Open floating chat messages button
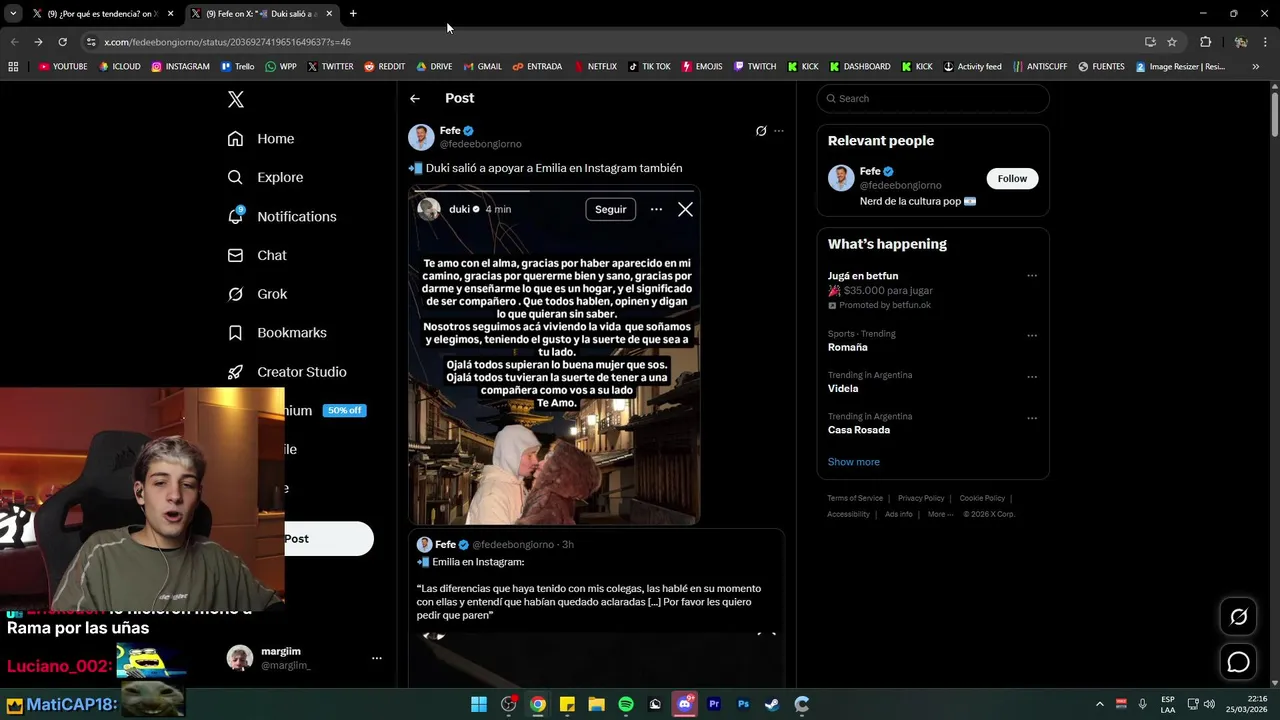Image resolution: width=1280 pixels, height=720 pixels. tap(1238, 662)
